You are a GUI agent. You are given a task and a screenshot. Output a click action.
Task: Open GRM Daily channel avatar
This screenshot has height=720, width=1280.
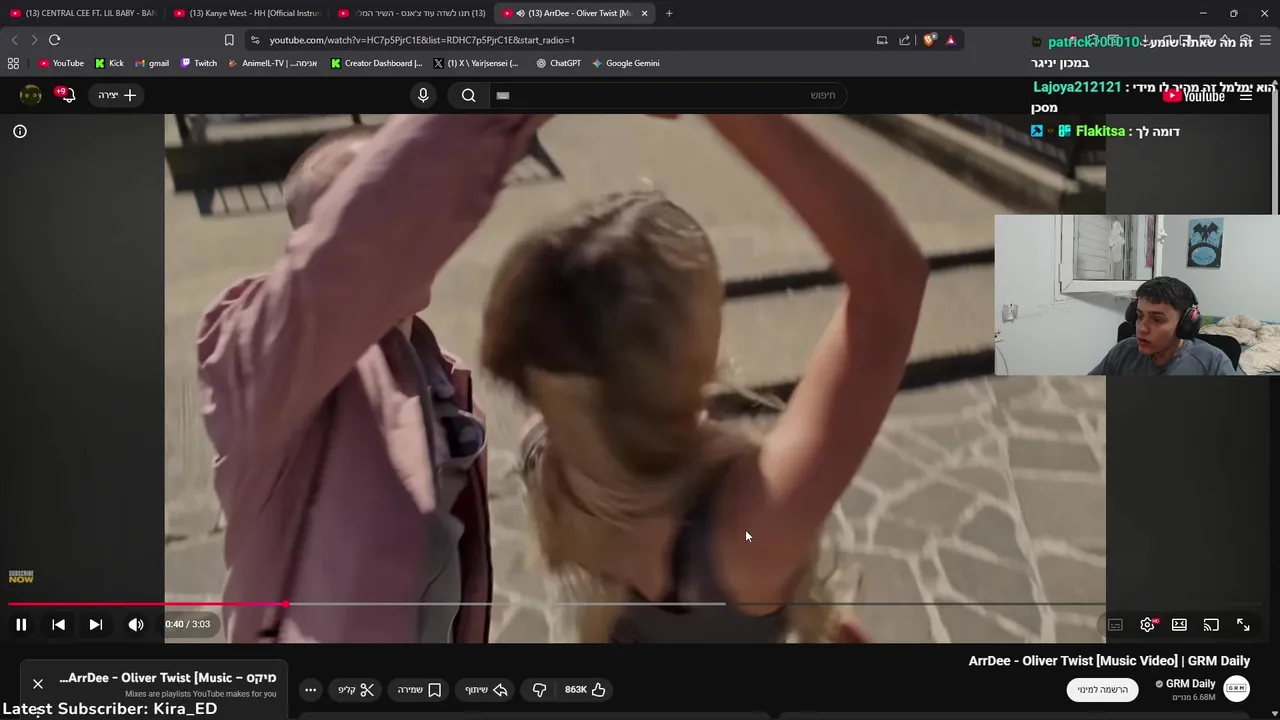[1237, 688]
